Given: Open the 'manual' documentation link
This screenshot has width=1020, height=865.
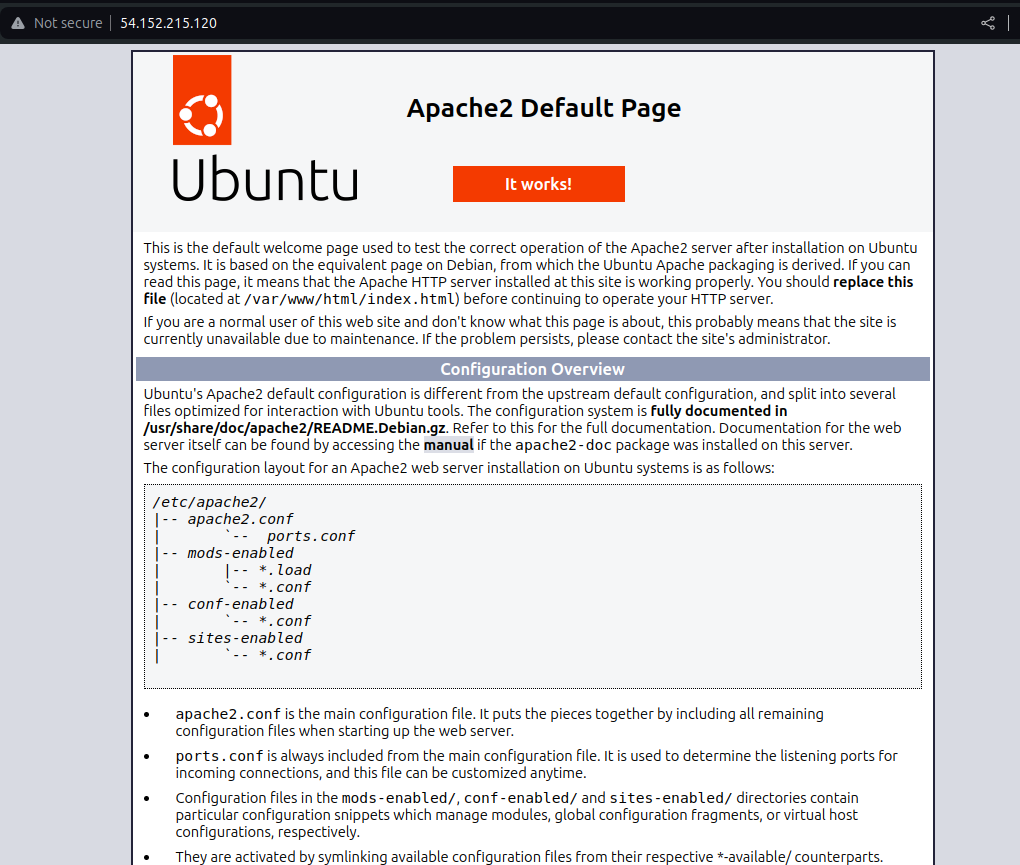Looking at the screenshot, I should 448,444.
